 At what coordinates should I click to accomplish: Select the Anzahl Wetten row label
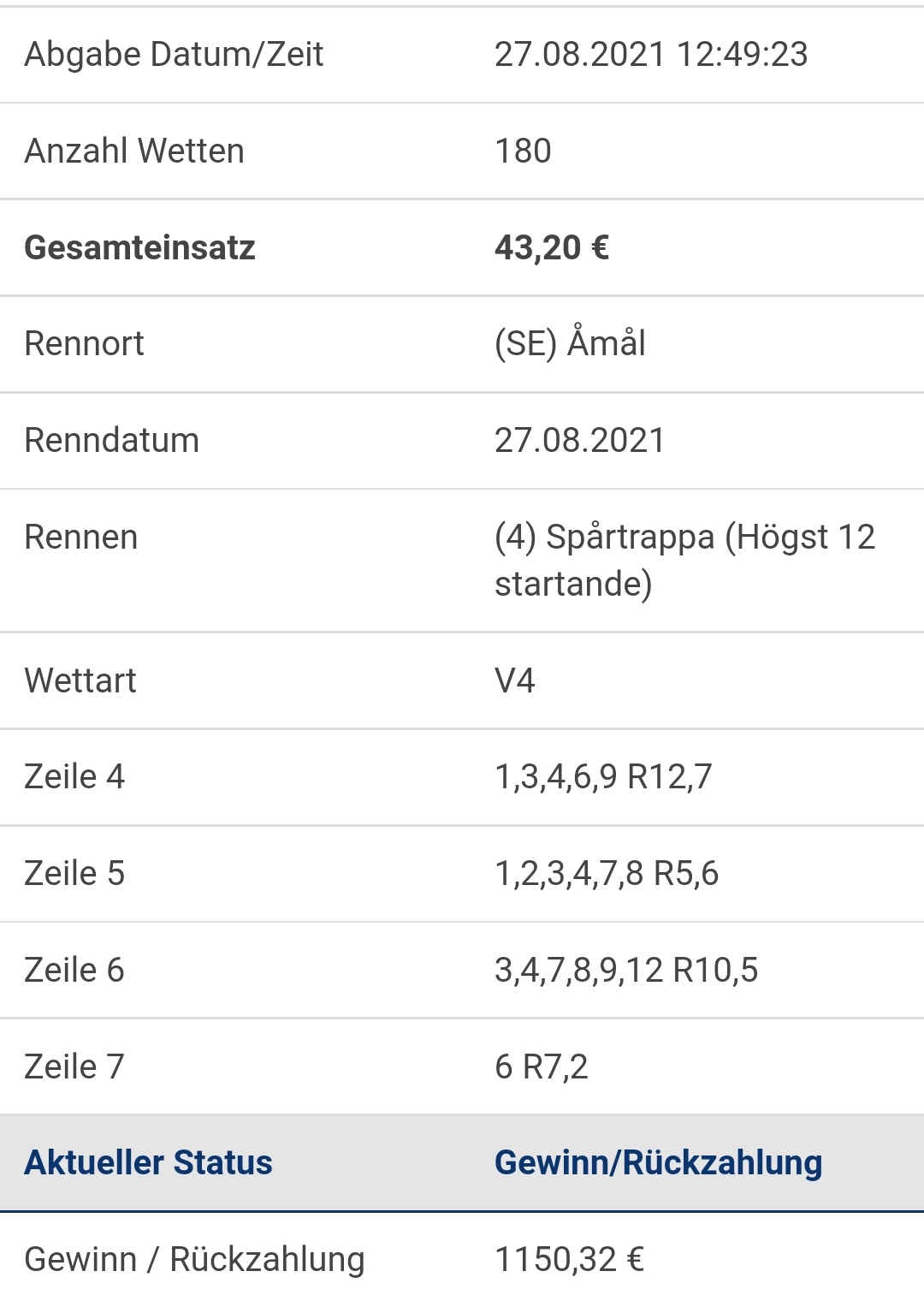click(134, 151)
